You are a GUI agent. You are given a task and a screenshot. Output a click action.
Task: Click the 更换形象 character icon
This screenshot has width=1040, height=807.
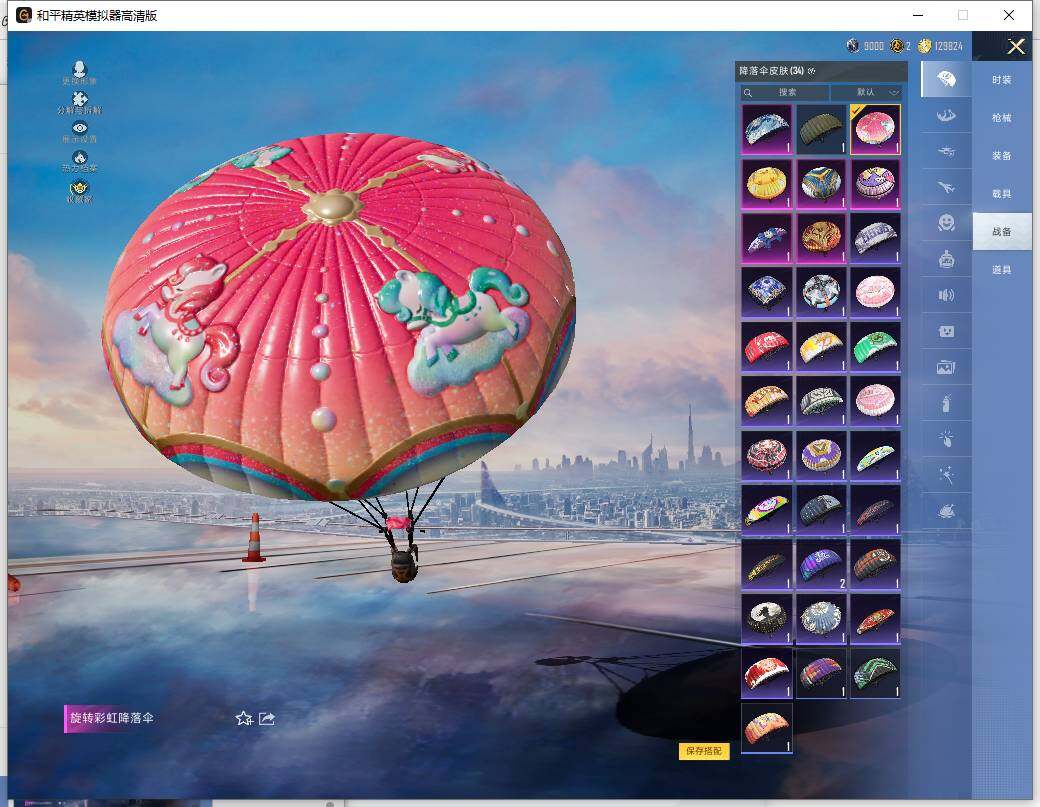(x=80, y=69)
